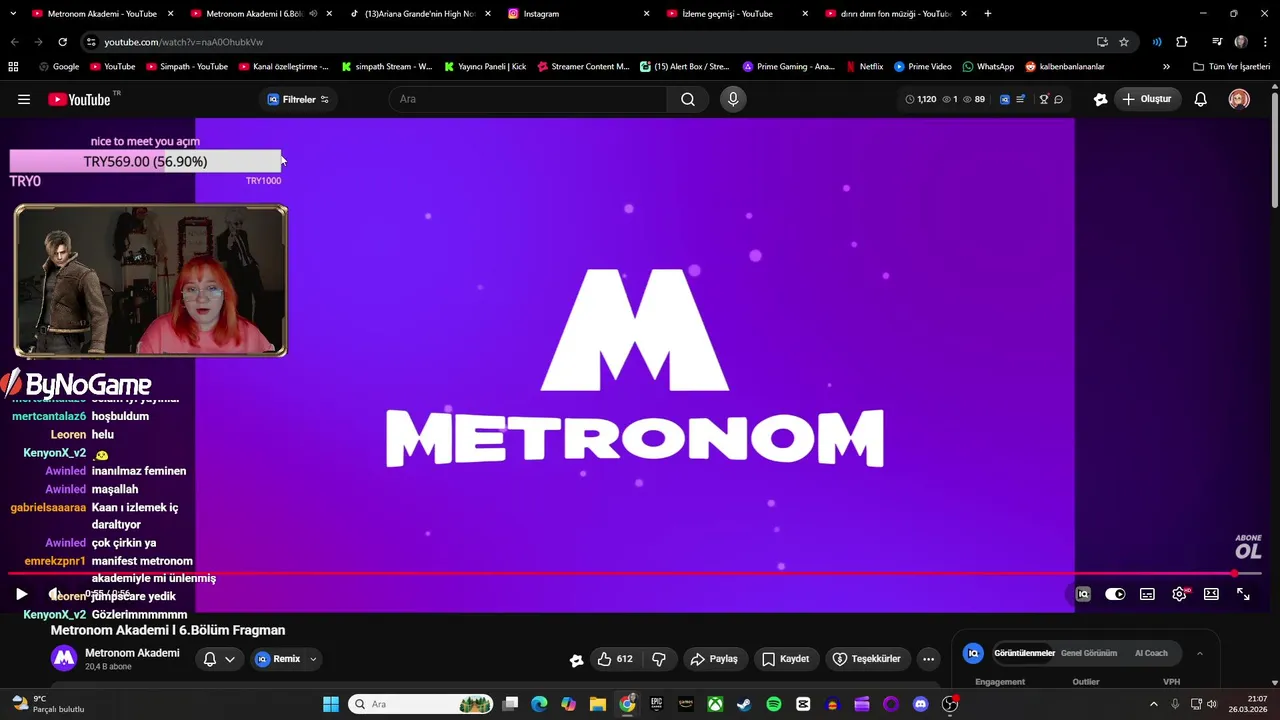Dislike the video with thumbs down
This screenshot has height=720, width=1280.
(659, 659)
